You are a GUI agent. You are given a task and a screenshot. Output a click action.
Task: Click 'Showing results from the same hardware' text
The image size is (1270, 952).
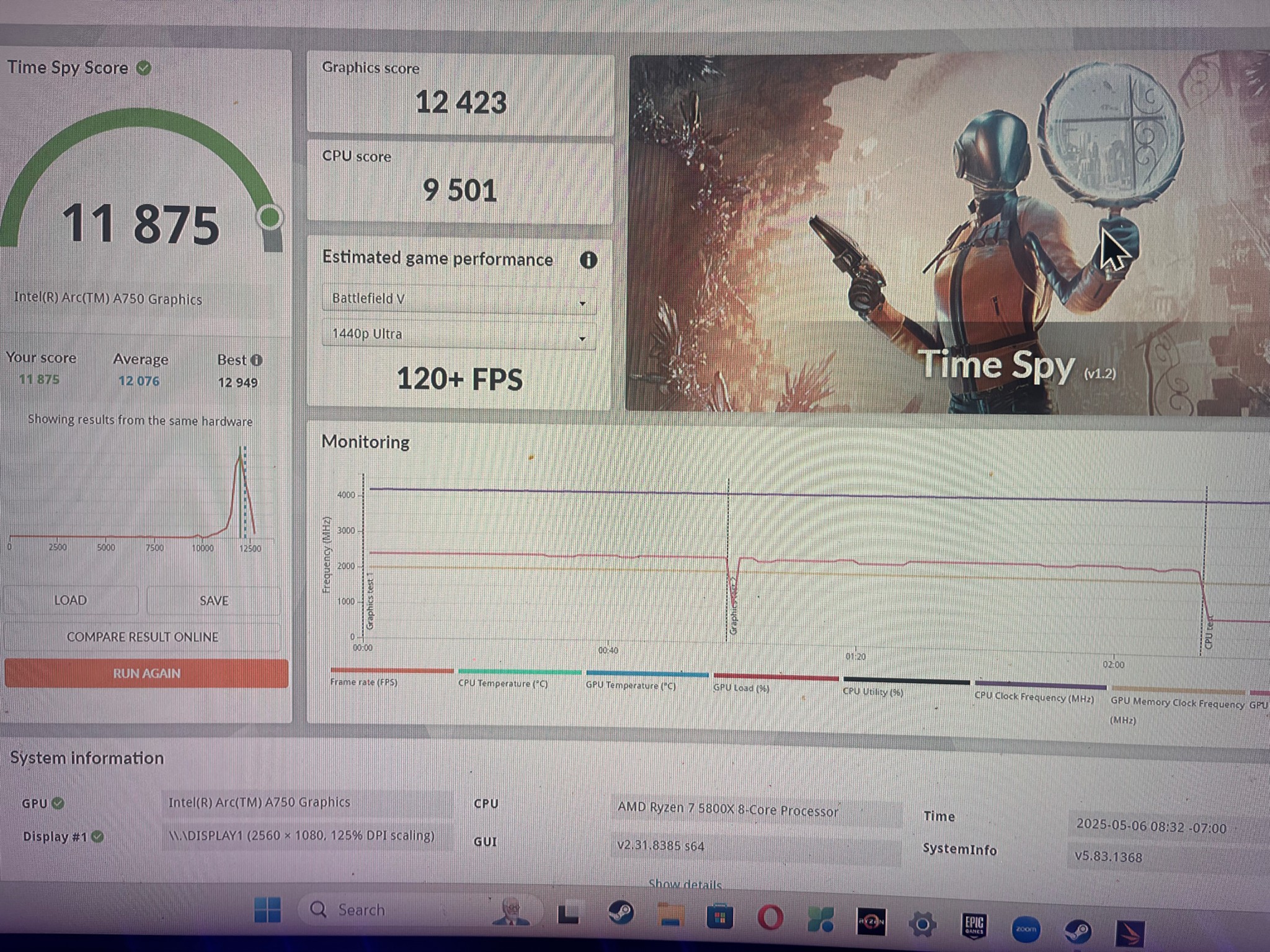coord(140,420)
